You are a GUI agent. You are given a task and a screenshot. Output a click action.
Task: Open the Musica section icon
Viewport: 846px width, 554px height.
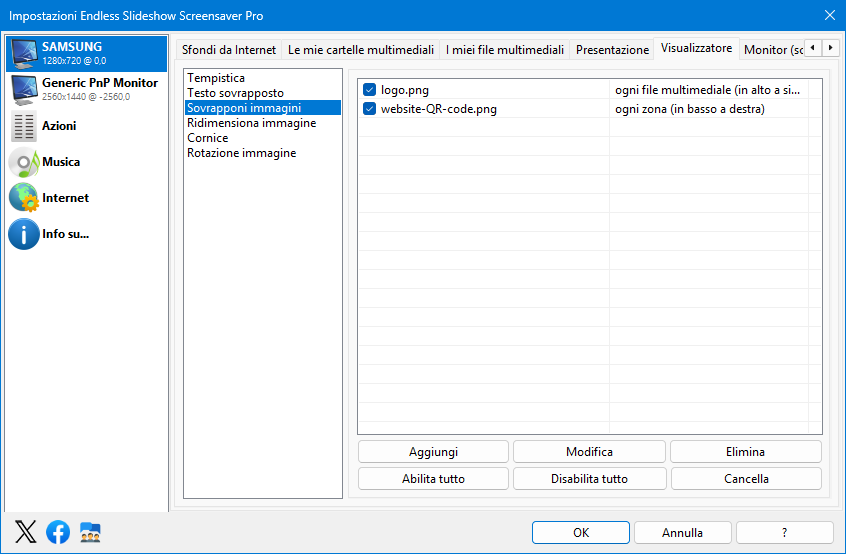(24, 162)
